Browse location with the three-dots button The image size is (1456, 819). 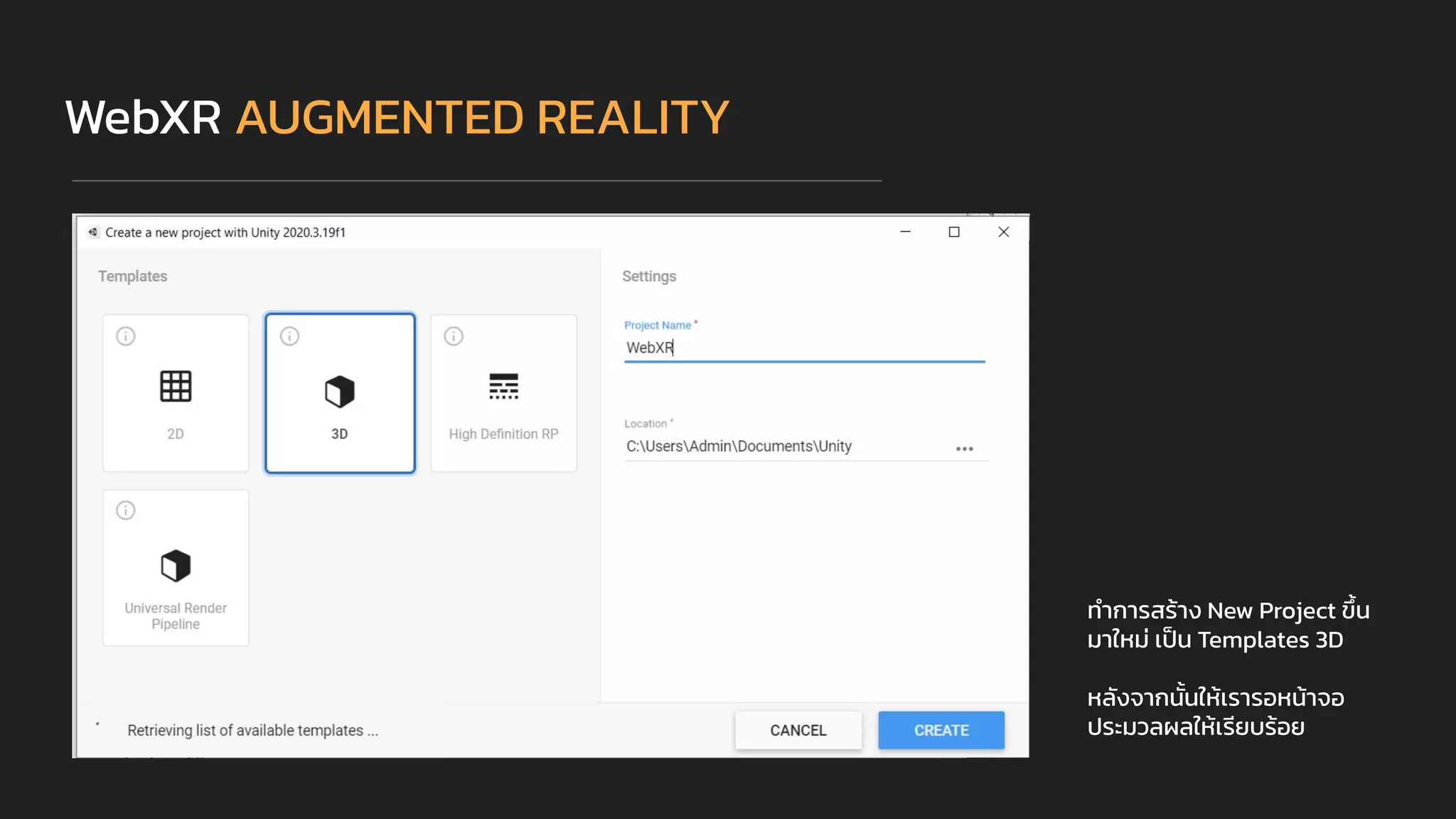click(965, 449)
